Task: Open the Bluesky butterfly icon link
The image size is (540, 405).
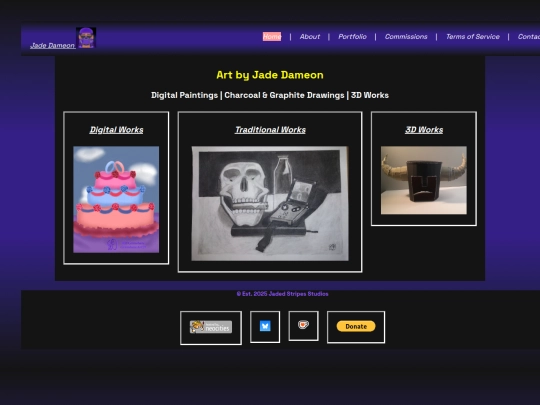Action: (265, 326)
